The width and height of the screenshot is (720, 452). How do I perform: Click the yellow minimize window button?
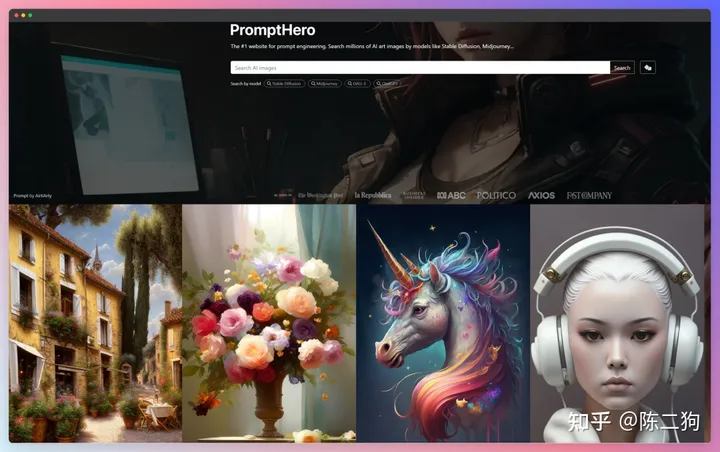pyautogui.click(x=23, y=15)
